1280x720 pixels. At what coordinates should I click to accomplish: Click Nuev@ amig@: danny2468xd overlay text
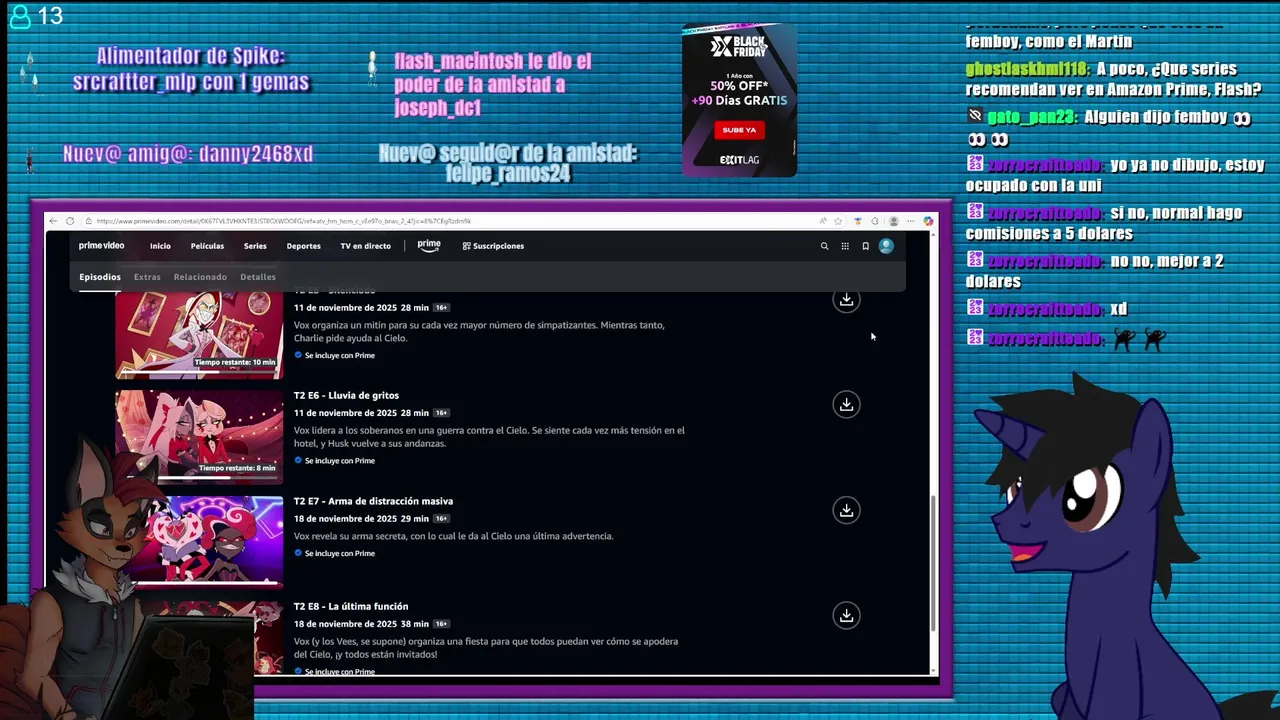tap(188, 154)
